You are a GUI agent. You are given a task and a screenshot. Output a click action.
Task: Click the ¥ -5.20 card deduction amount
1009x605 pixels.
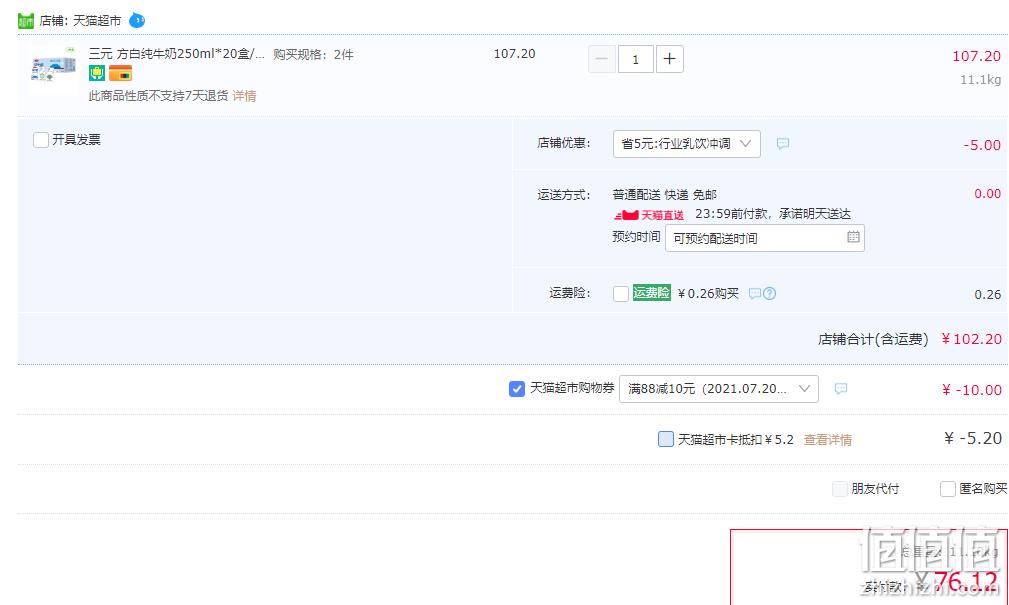tap(973, 438)
